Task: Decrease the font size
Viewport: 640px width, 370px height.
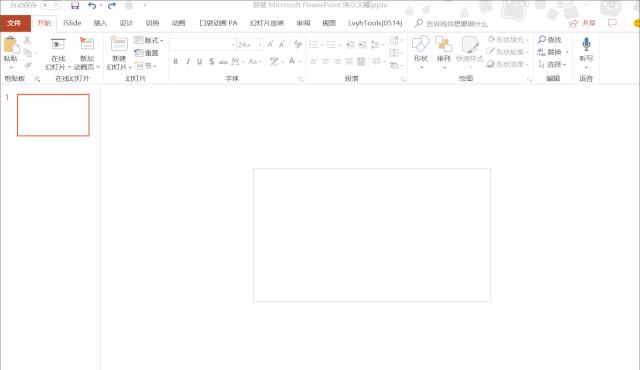Action: coord(282,44)
